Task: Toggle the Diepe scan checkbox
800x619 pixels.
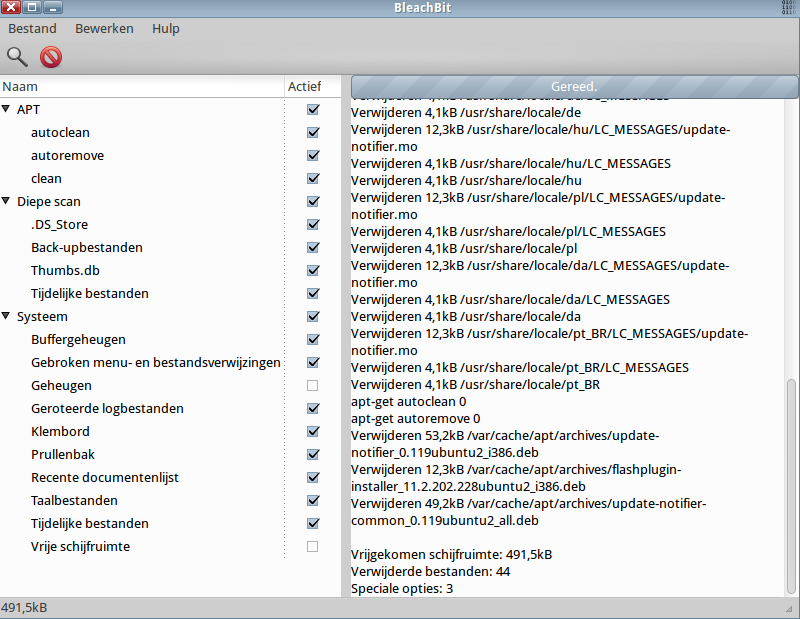Action: click(x=313, y=202)
